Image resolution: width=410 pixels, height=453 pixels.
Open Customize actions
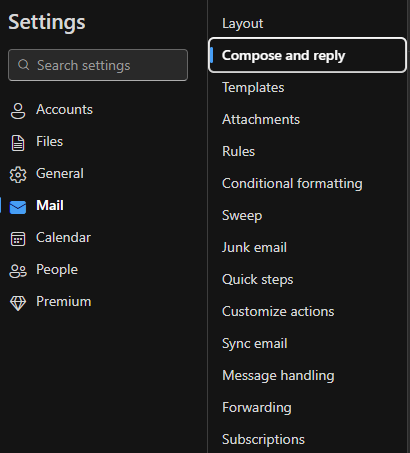click(278, 311)
